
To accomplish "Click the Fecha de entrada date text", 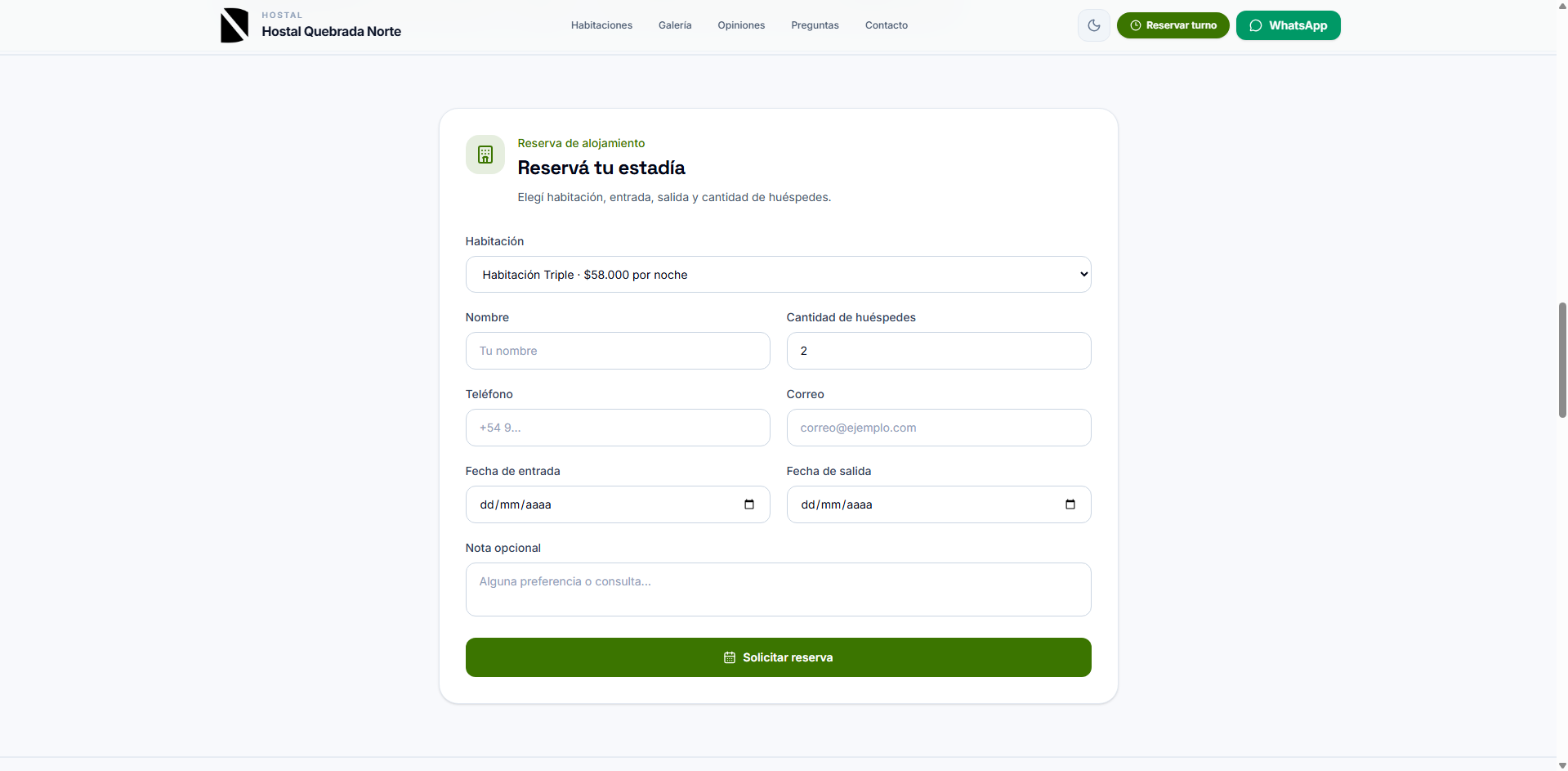I will [x=516, y=504].
